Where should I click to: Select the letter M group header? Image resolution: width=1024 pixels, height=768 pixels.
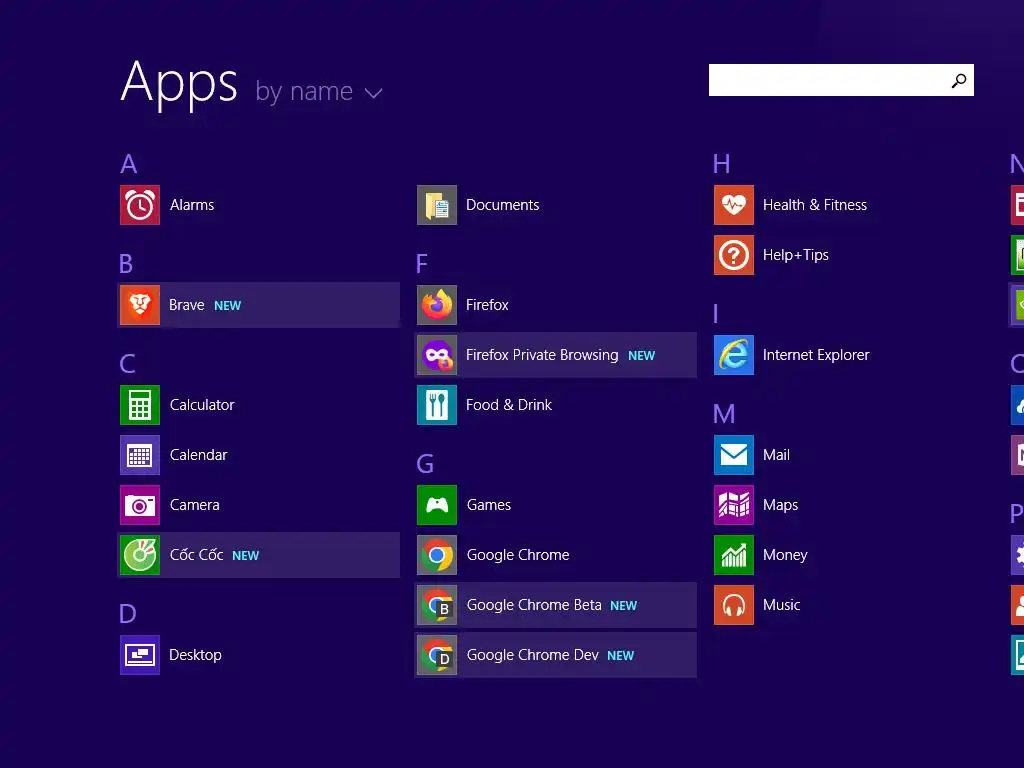tap(724, 414)
